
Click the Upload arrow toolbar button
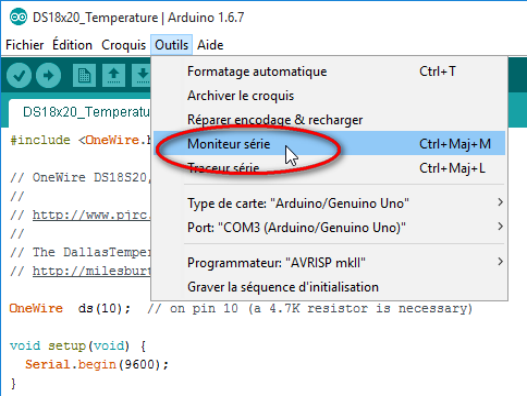point(48,75)
